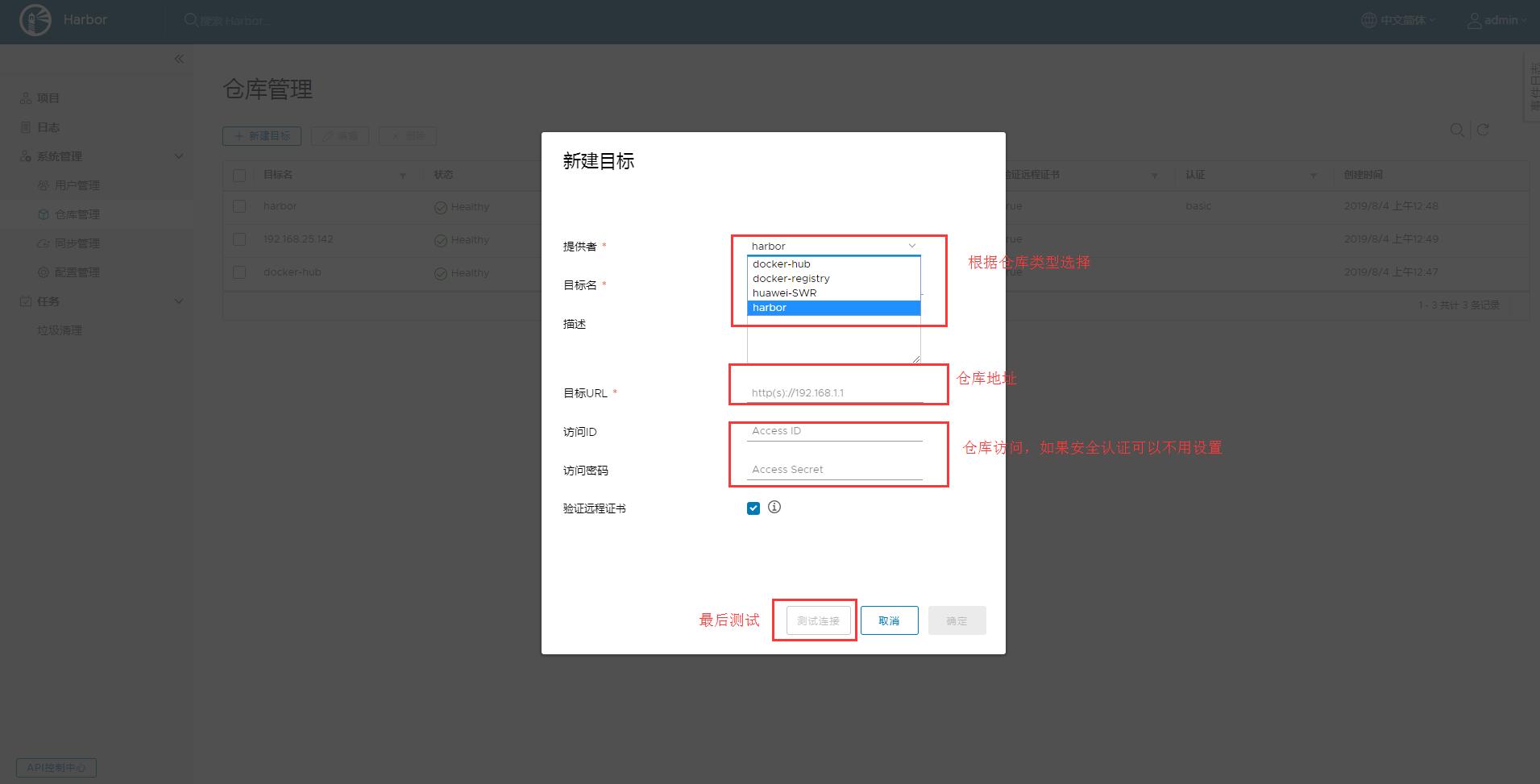The image size is (1540, 784).
Task: Select docker-registry from provider list
Action: click(x=833, y=279)
